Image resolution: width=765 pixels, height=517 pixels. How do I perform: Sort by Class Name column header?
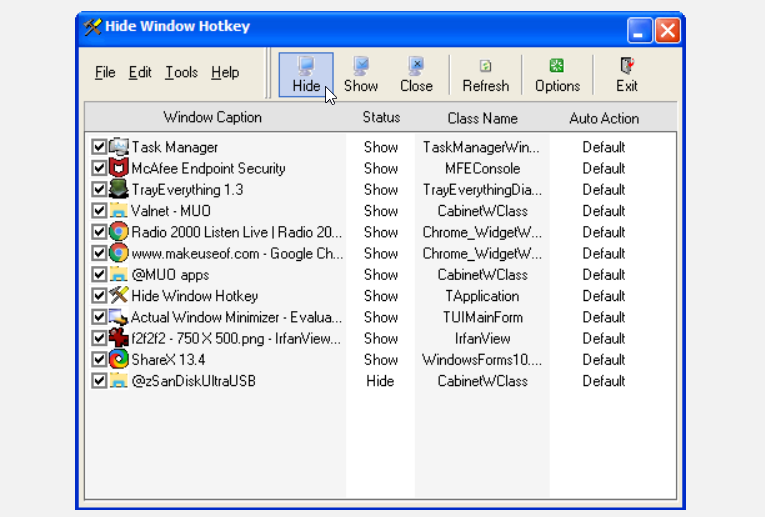(483, 118)
